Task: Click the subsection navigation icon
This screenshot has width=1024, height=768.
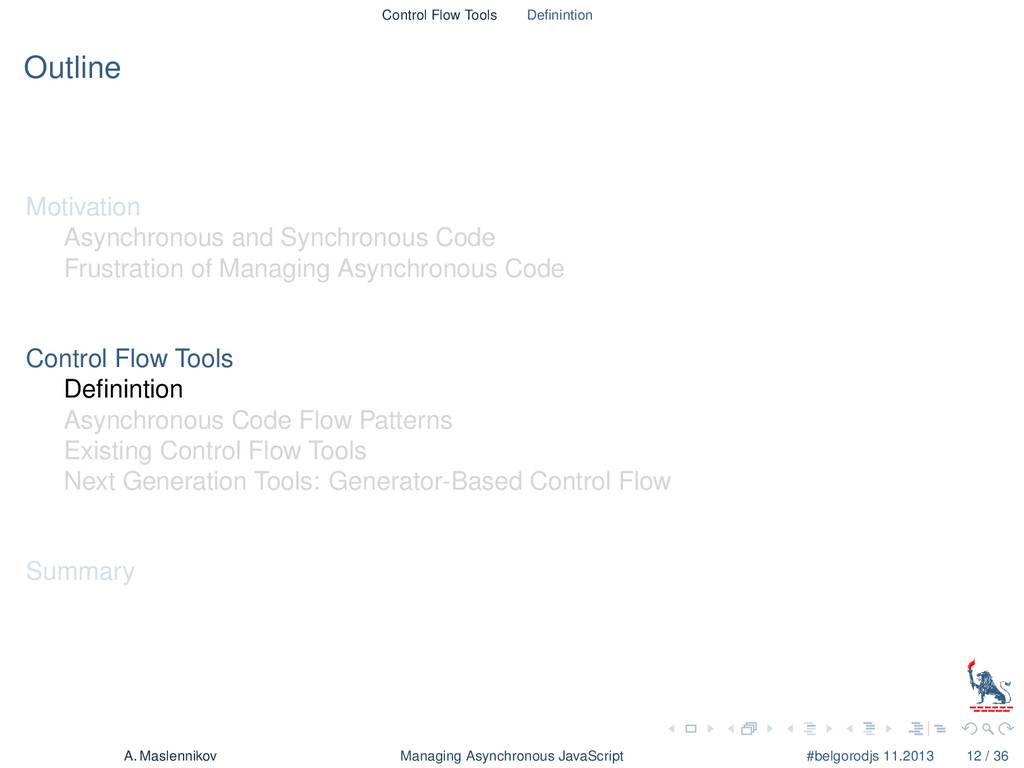Action: click(x=810, y=729)
